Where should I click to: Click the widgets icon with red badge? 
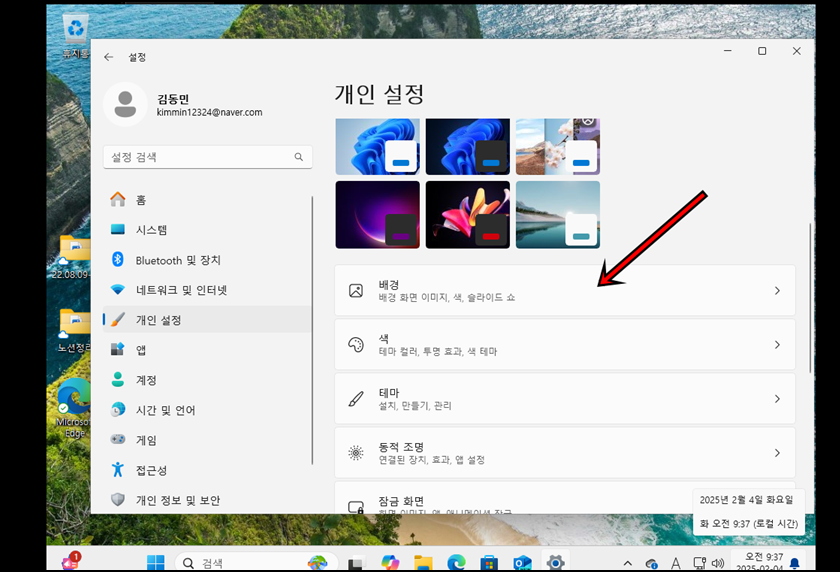point(70,561)
